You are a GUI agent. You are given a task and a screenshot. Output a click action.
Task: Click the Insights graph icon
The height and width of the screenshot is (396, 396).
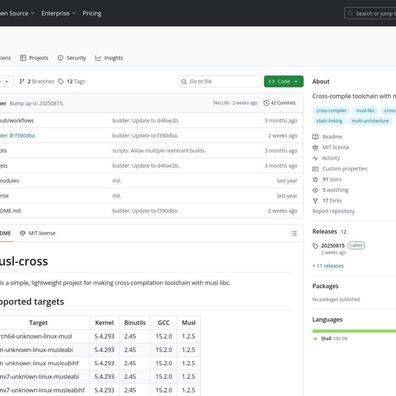[x=98, y=58]
